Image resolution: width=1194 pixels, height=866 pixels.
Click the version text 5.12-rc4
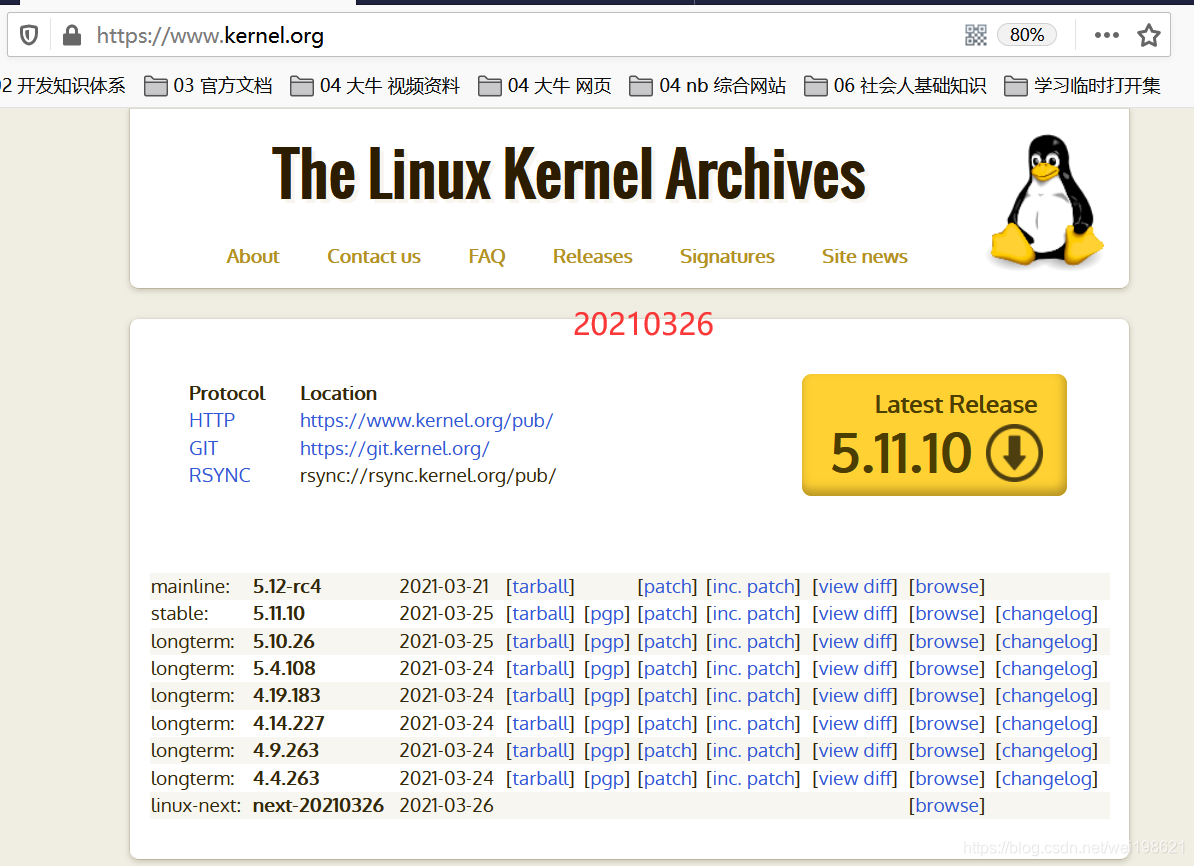287,586
